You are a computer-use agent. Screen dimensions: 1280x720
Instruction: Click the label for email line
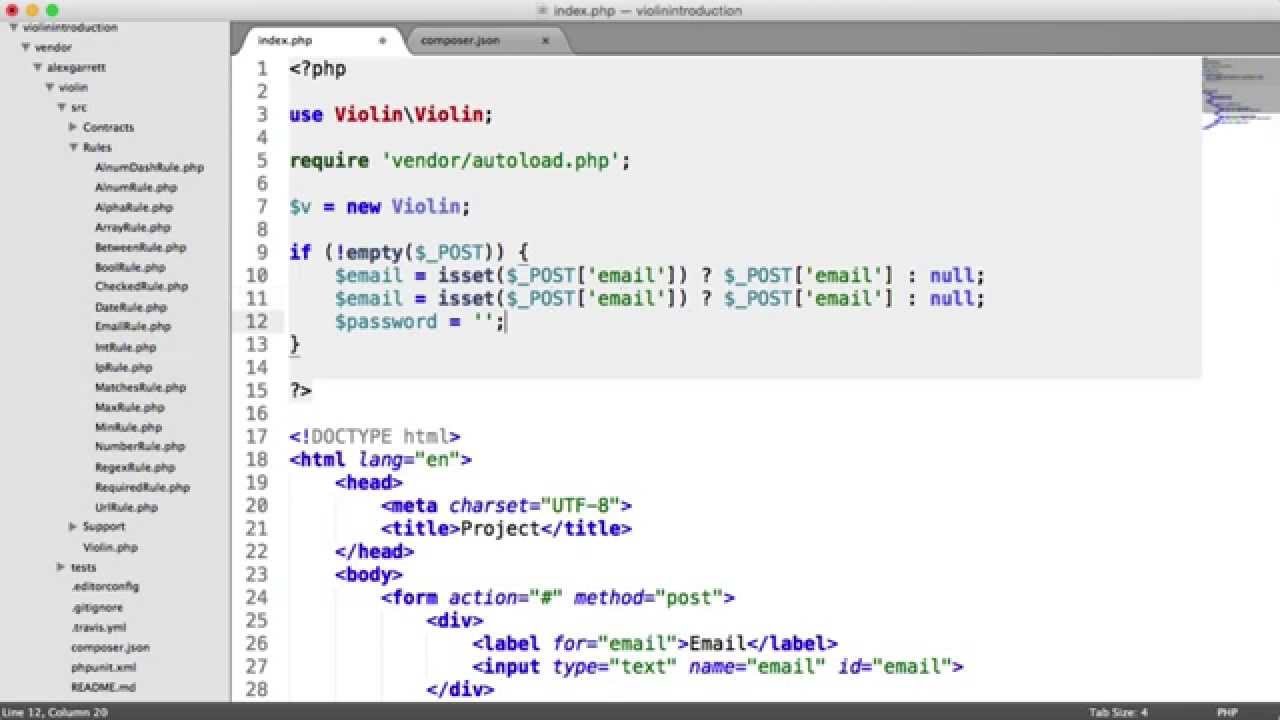(x=655, y=643)
